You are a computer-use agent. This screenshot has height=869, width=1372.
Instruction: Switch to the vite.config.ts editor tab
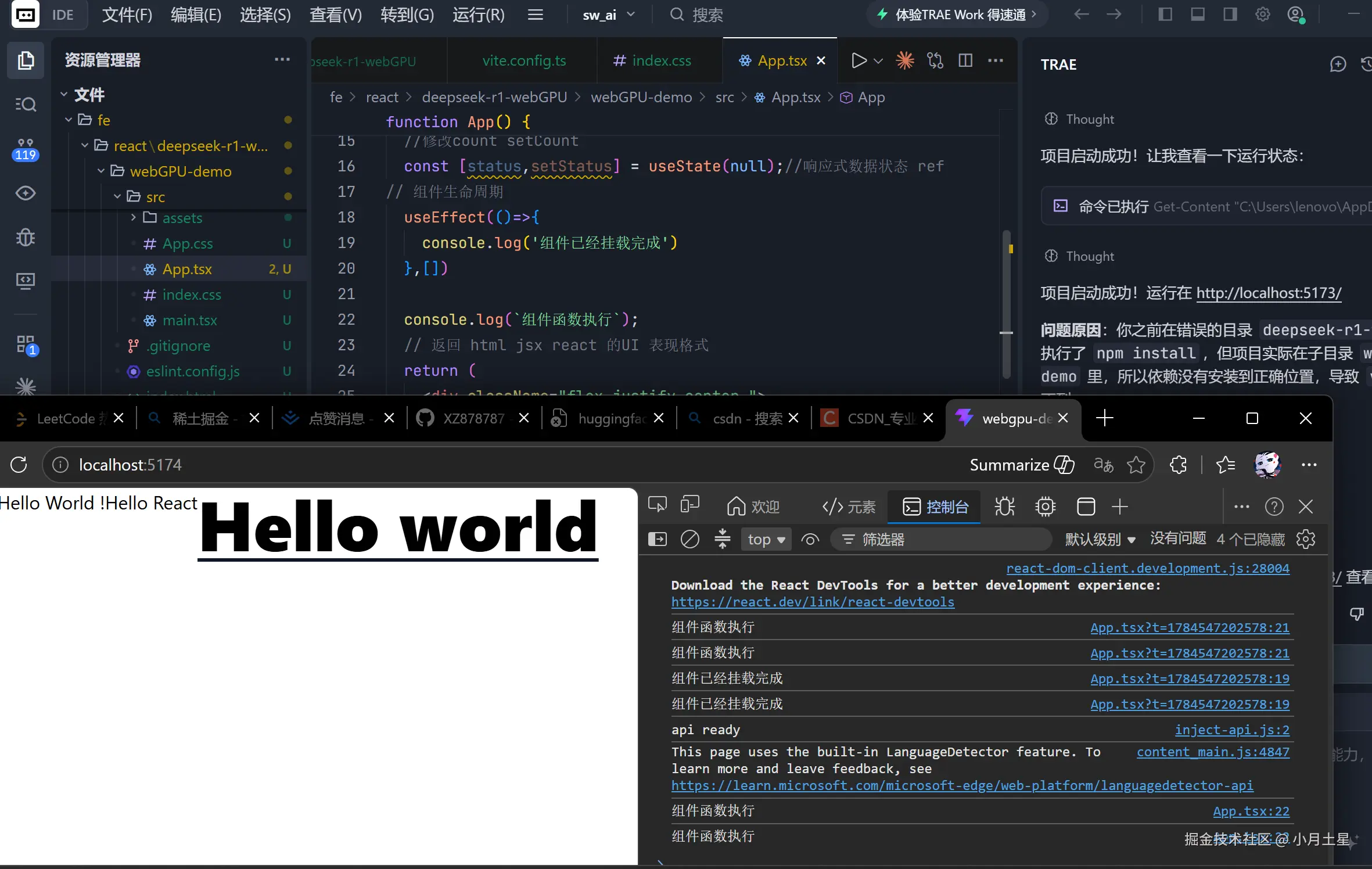524,60
